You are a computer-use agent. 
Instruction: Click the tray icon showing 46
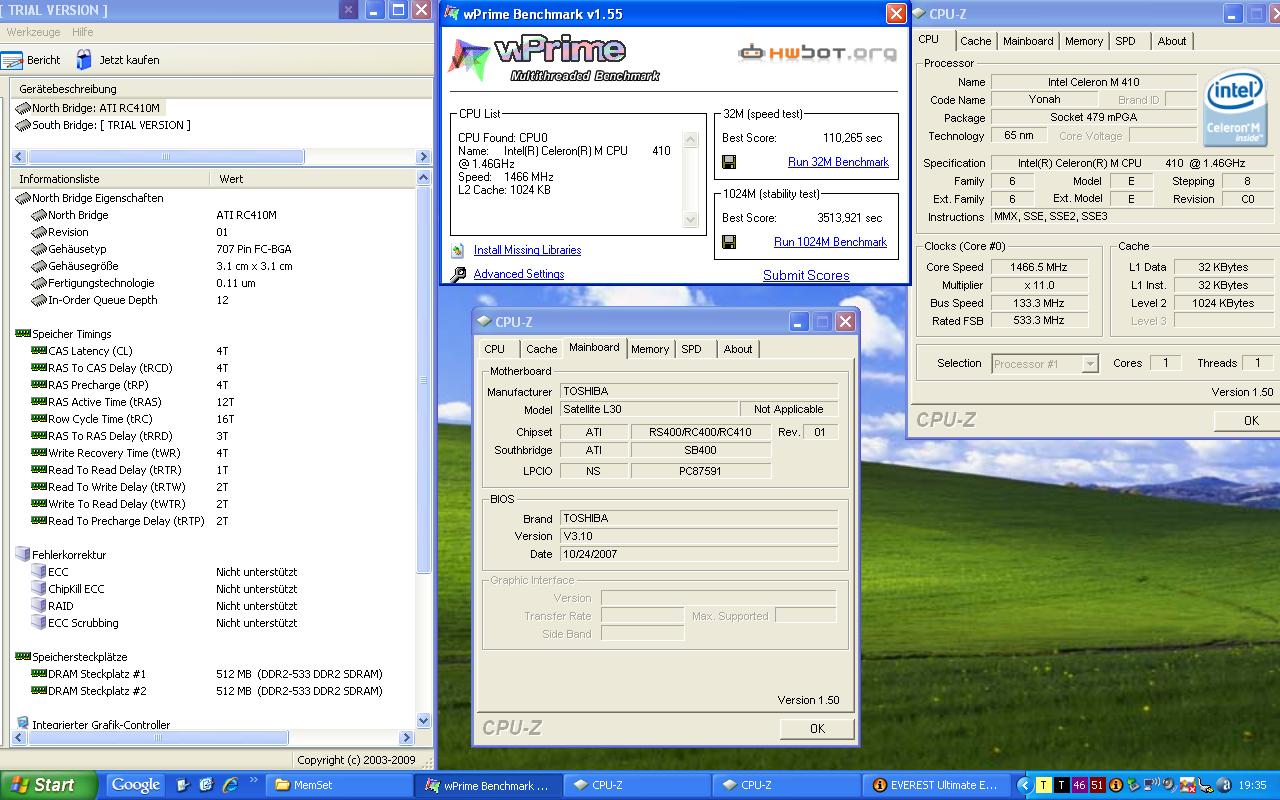click(1079, 785)
